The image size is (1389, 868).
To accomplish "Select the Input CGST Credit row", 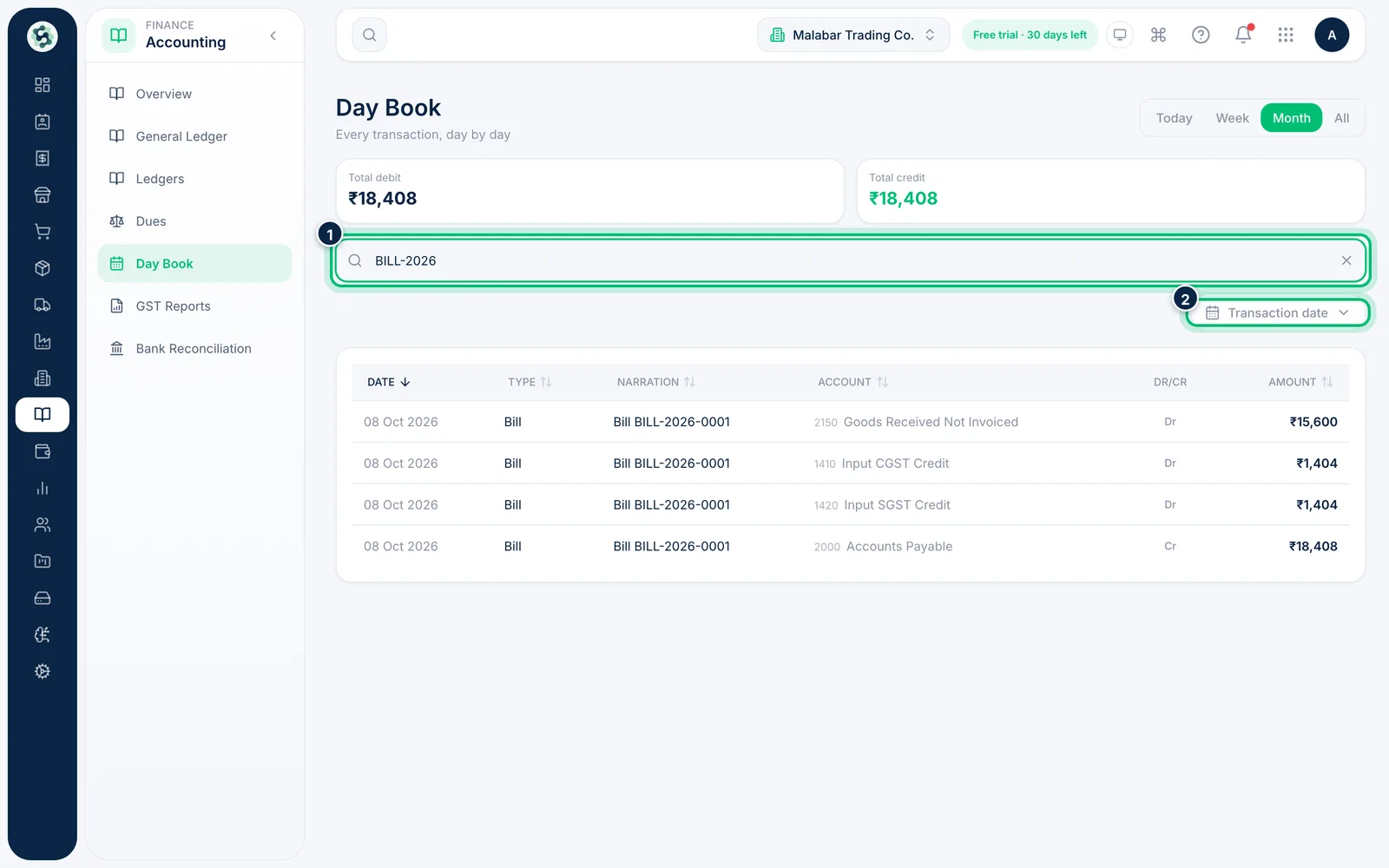I will pyautogui.click(x=850, y=464).
